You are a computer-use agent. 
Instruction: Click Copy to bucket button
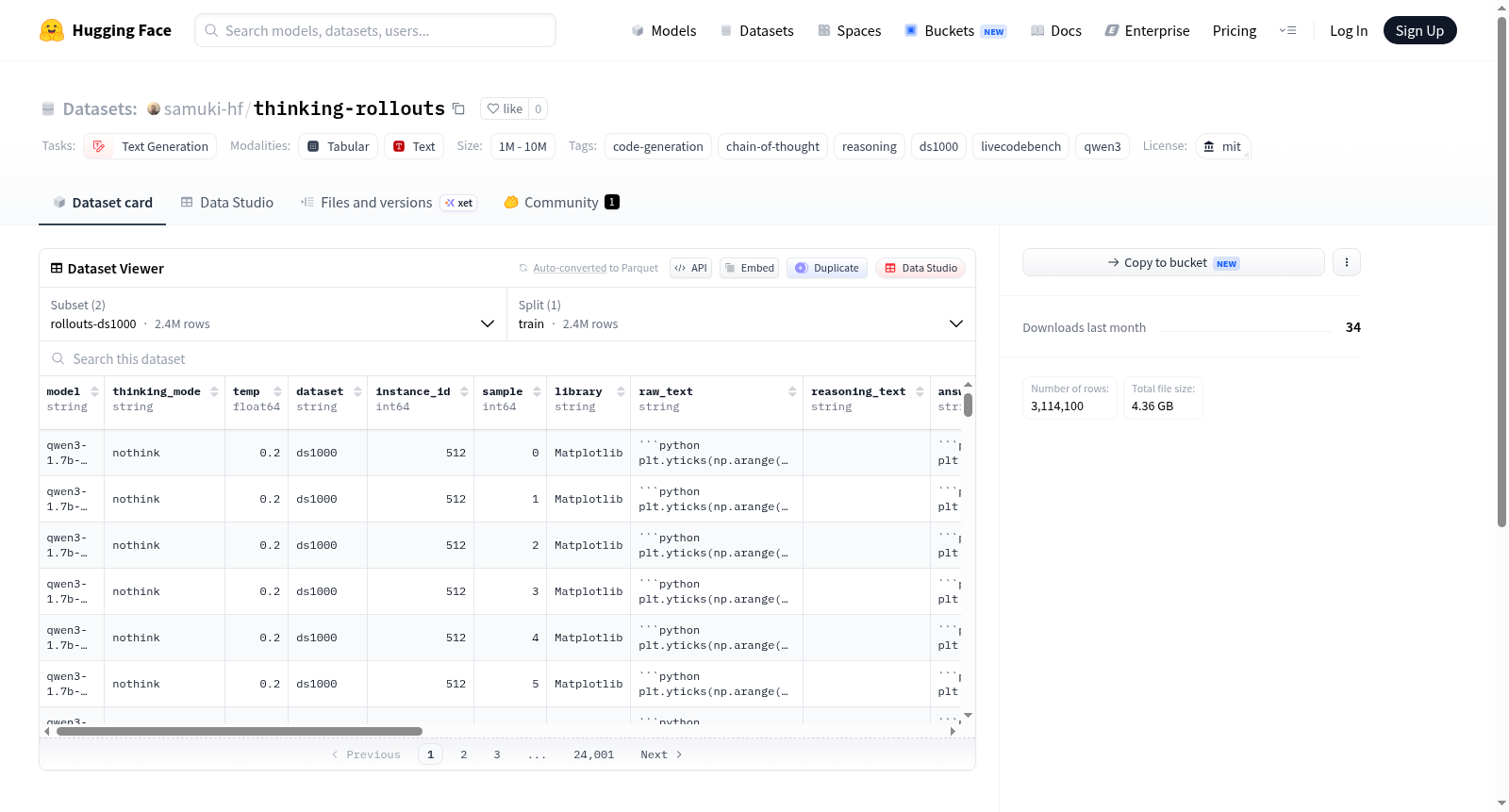tap(1173, 262)
